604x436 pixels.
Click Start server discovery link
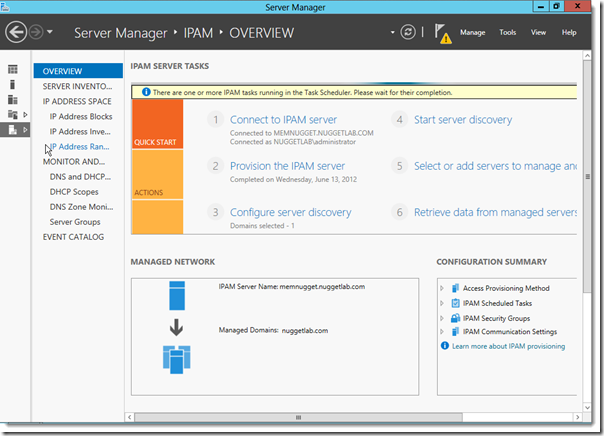click(x=463, y=120)
